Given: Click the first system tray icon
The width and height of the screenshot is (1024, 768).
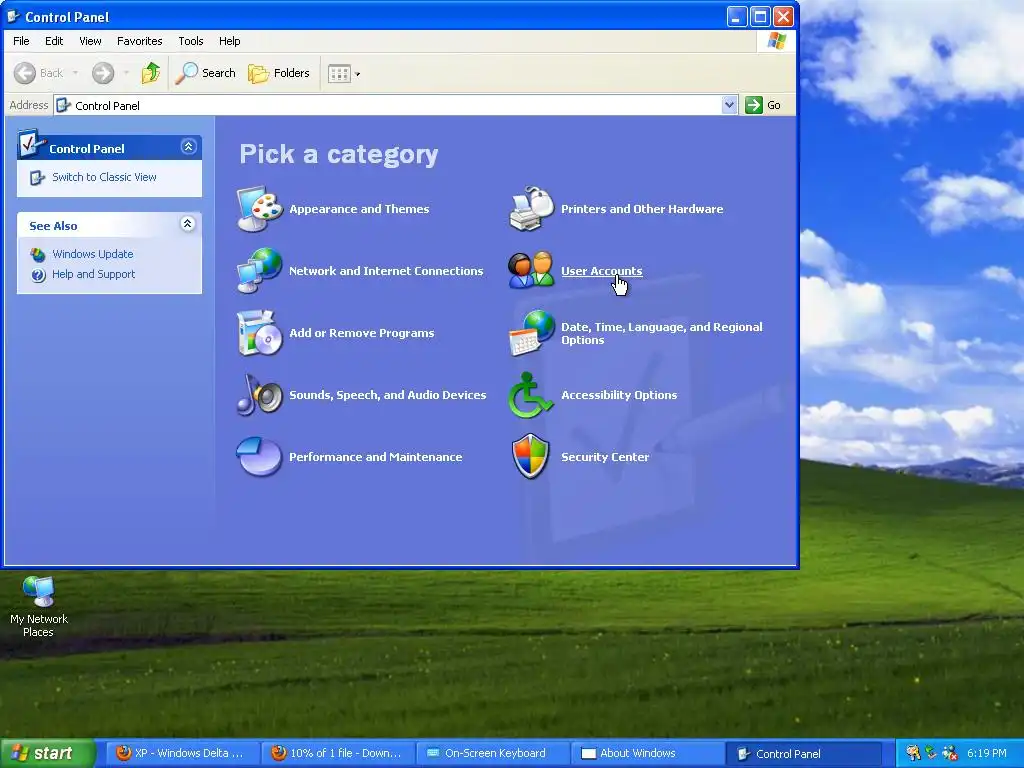Looking at the screenshot, I should [913, 753].
